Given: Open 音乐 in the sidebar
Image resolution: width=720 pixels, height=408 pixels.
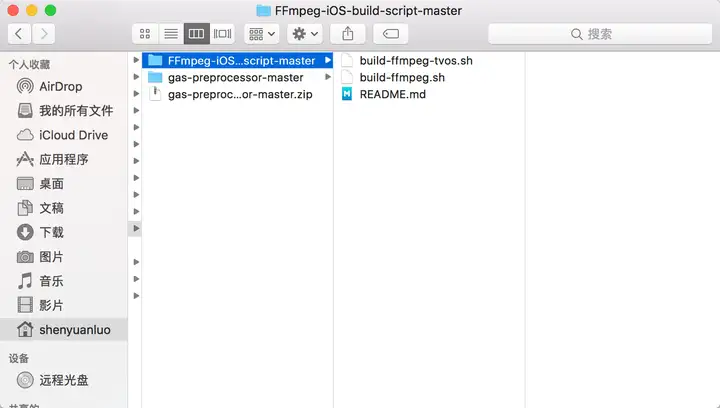Looking at the screenshot, I should point(64,281).
